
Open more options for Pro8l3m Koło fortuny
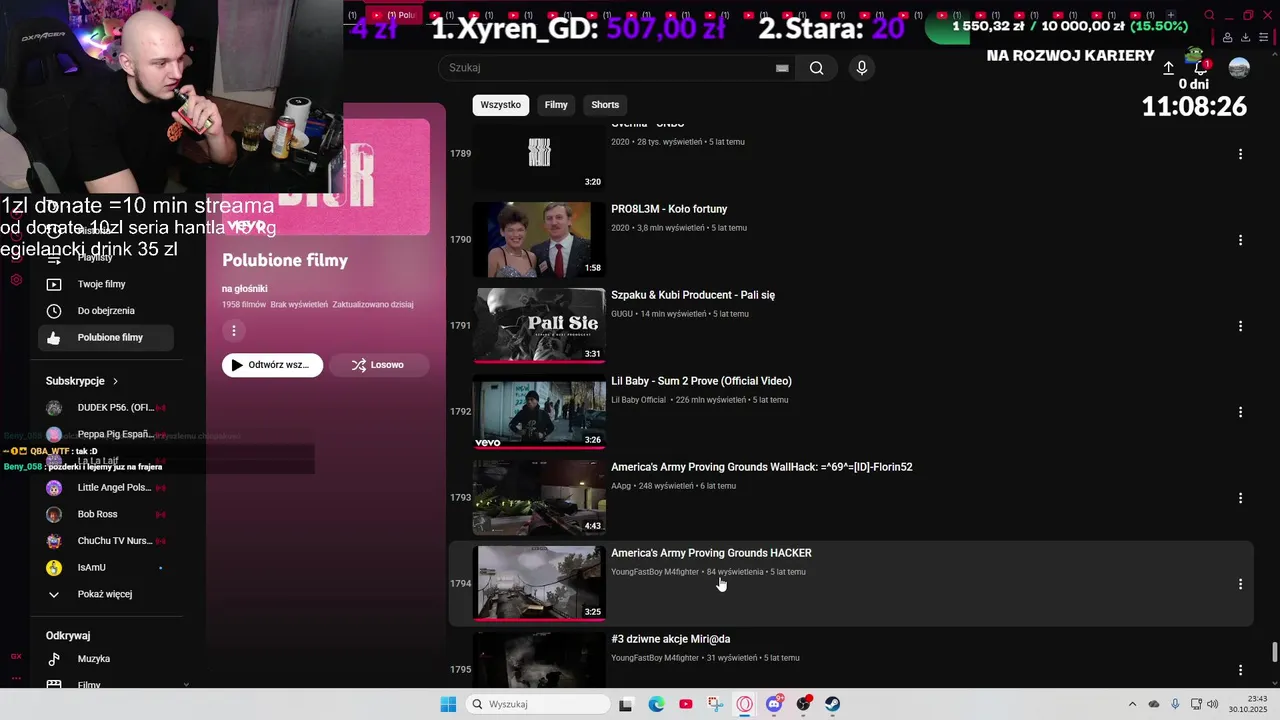click(1240, 240)
